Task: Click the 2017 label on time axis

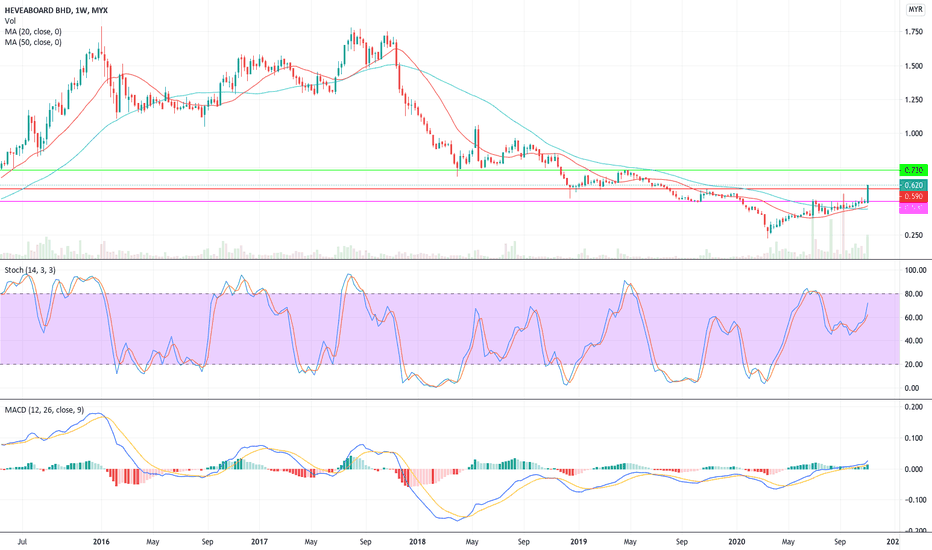Action: tap(259, 542)
